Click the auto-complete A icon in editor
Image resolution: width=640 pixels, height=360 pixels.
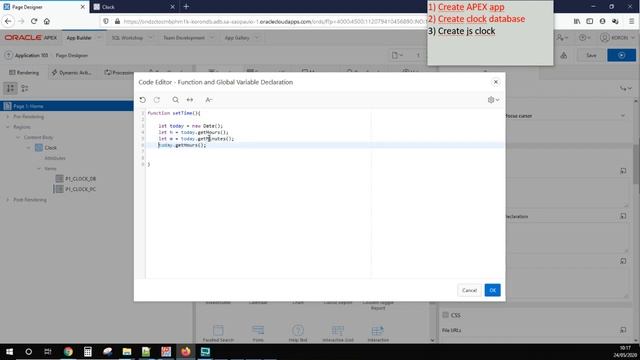pos(209,100)
